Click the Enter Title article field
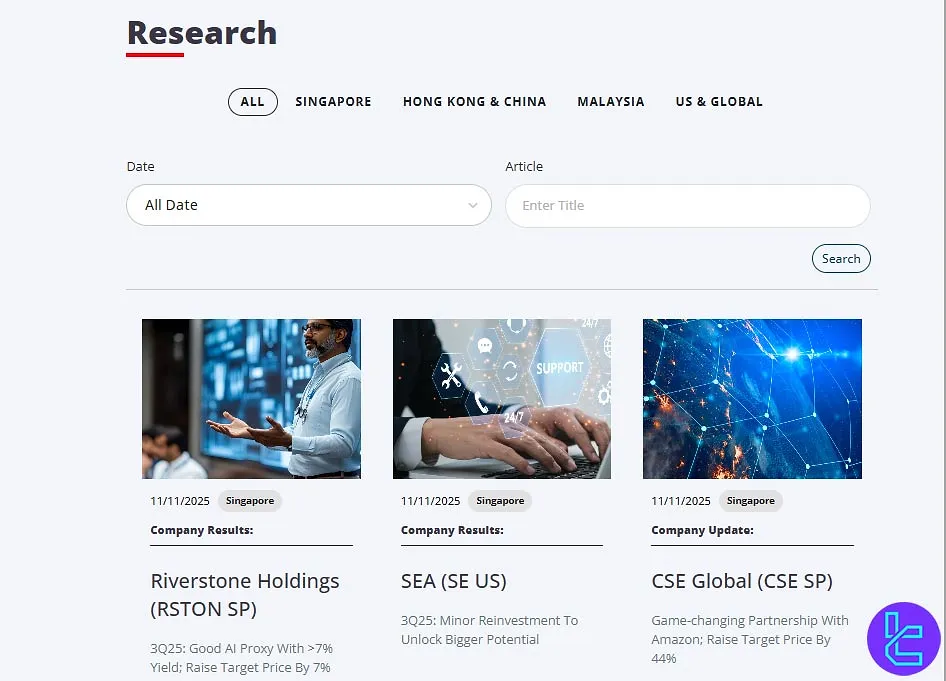Image resolution: width=946 pixels, height=681 pixels. click(687, 205)
